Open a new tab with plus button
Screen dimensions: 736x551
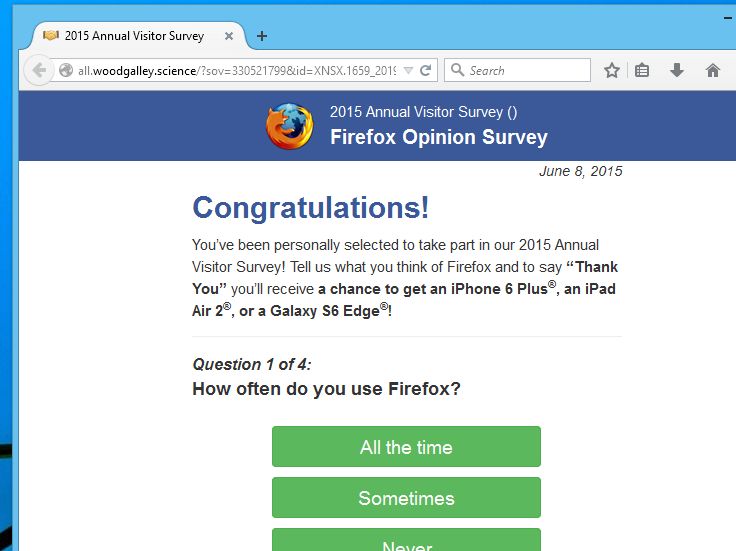coord(262,36)
